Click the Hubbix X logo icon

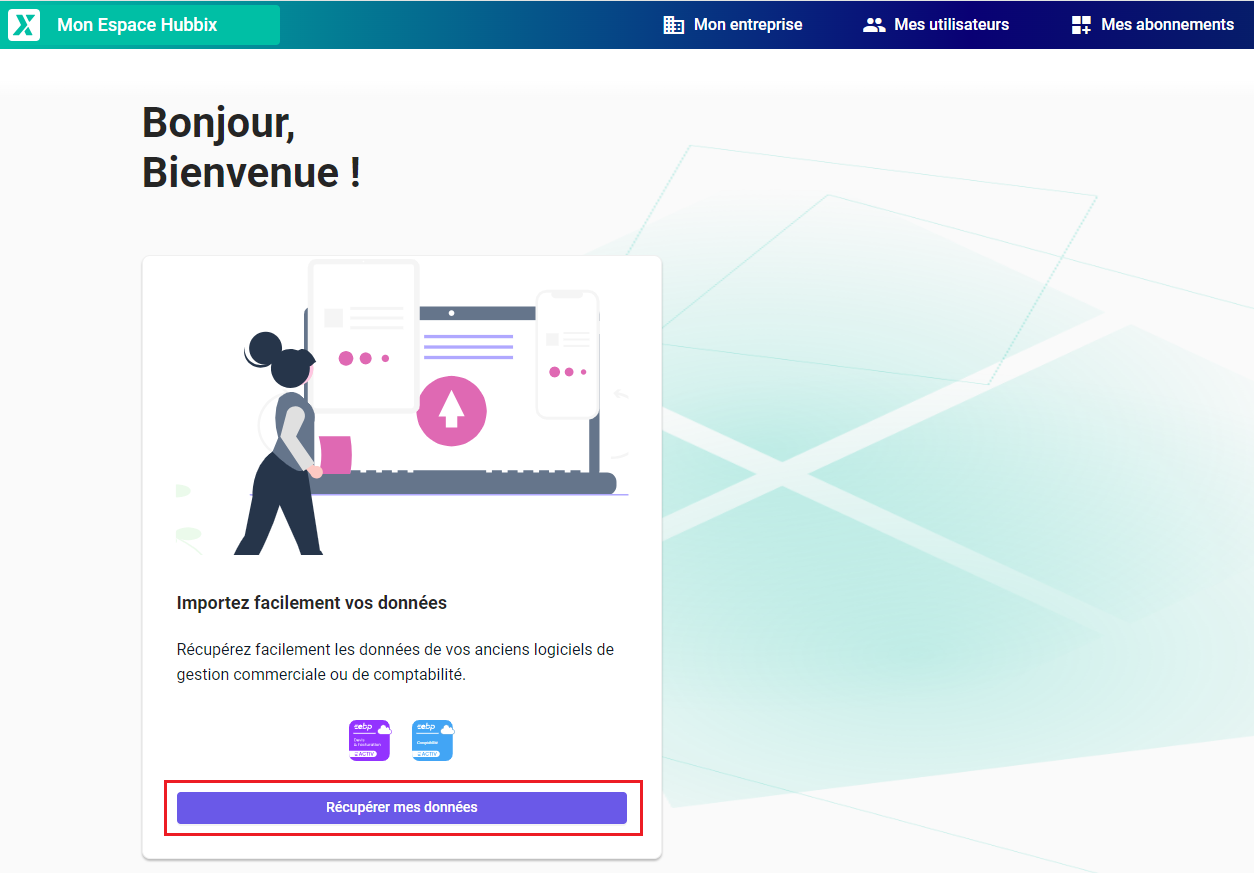(x=22, y=24)
